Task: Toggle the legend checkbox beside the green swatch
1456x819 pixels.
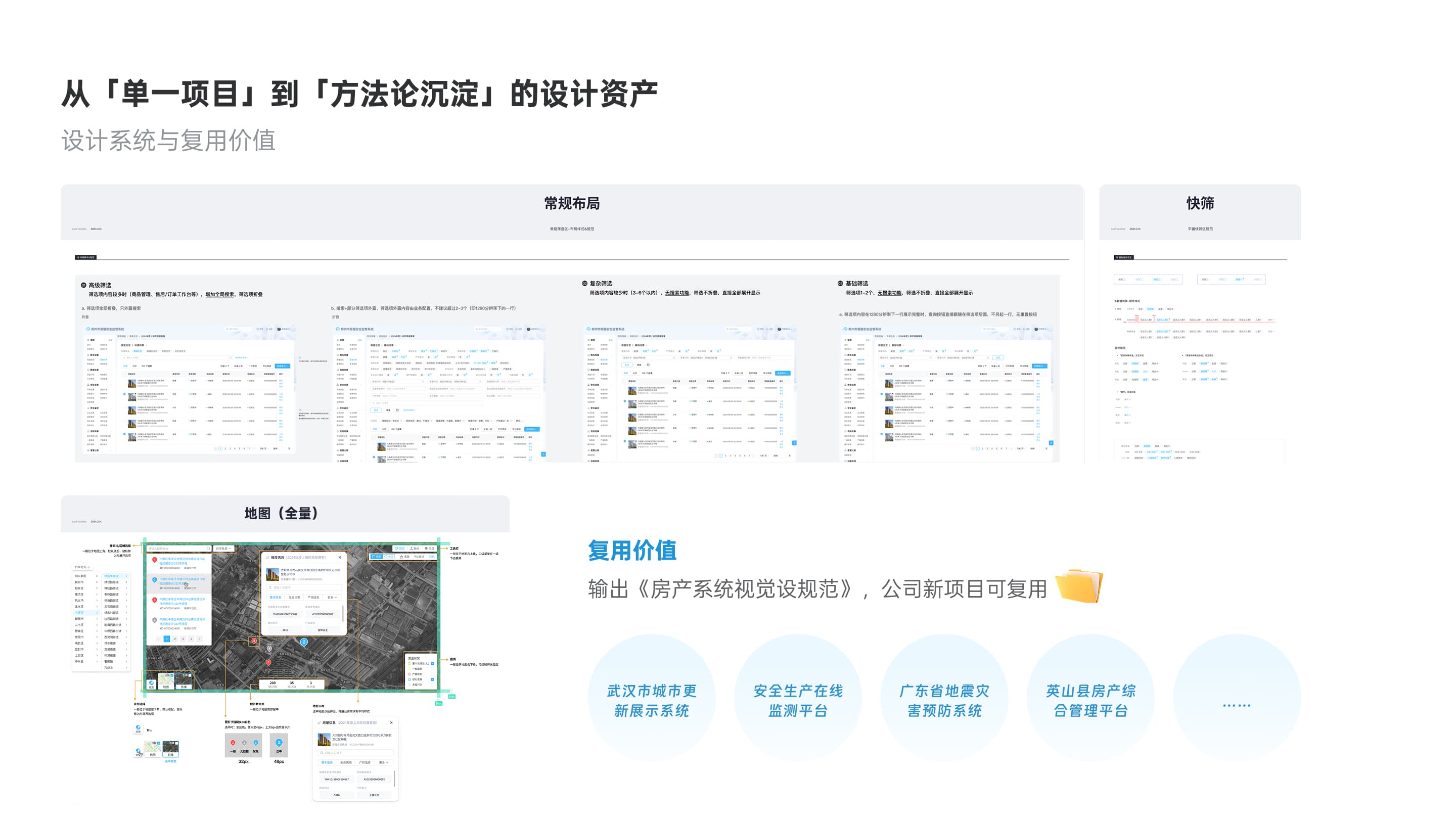Action: point(433,664)
